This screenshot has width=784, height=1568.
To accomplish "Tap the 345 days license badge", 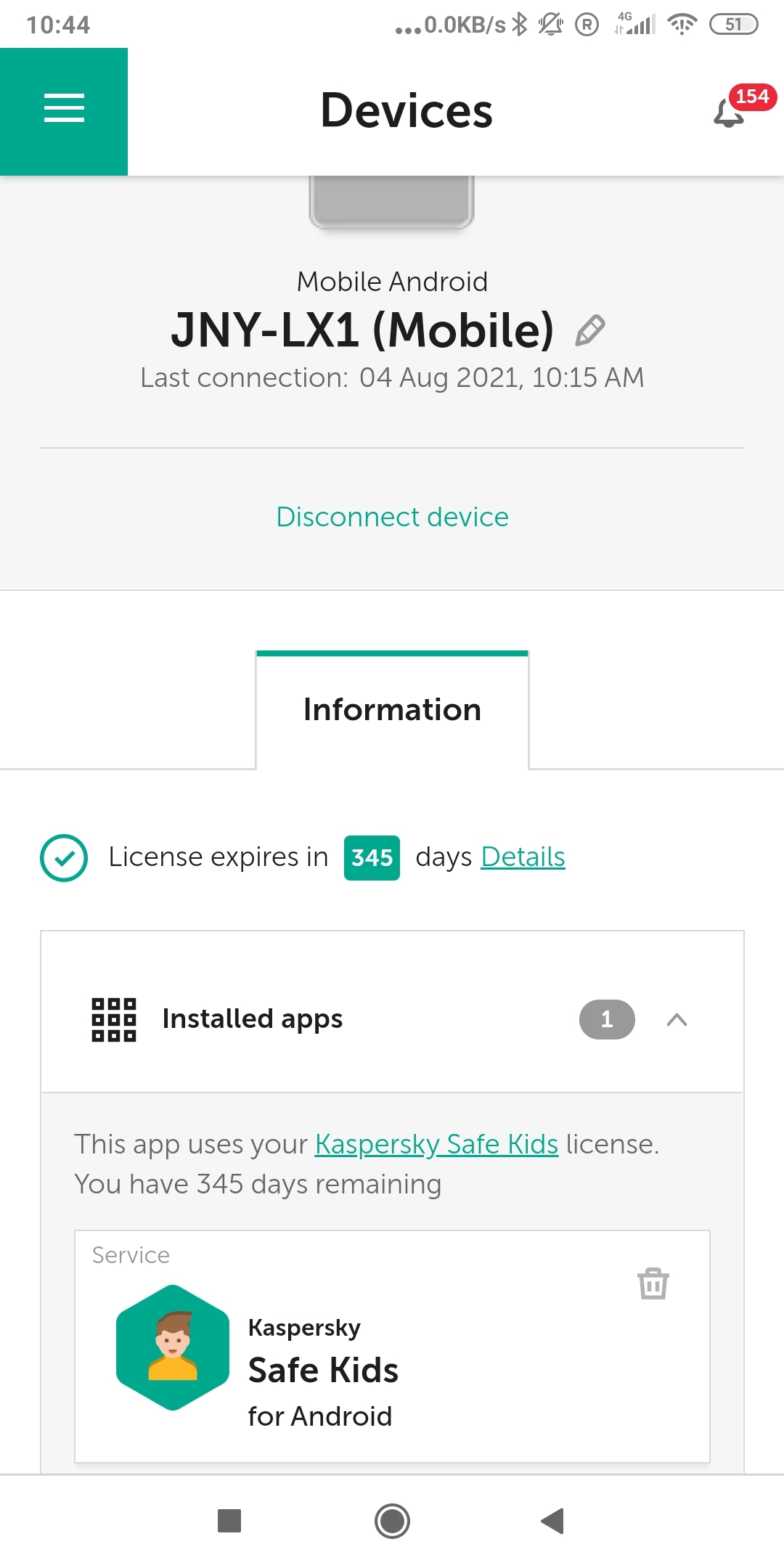I will tap(372, 858).
